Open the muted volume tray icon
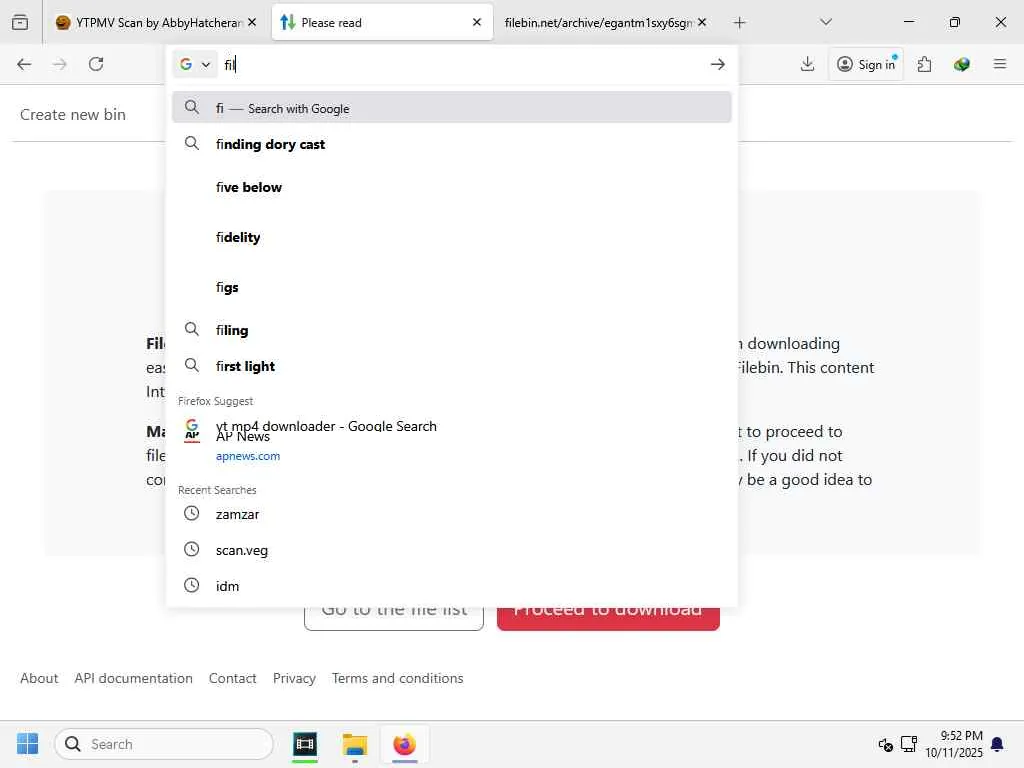 [x=886, y=744]
